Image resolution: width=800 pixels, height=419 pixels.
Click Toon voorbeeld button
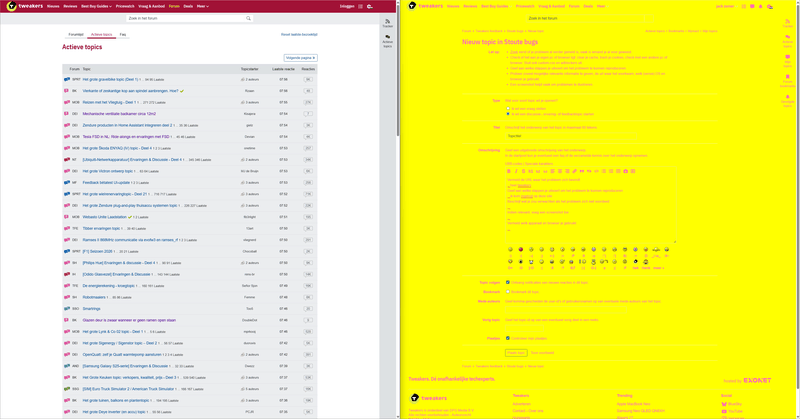[542, 353]
